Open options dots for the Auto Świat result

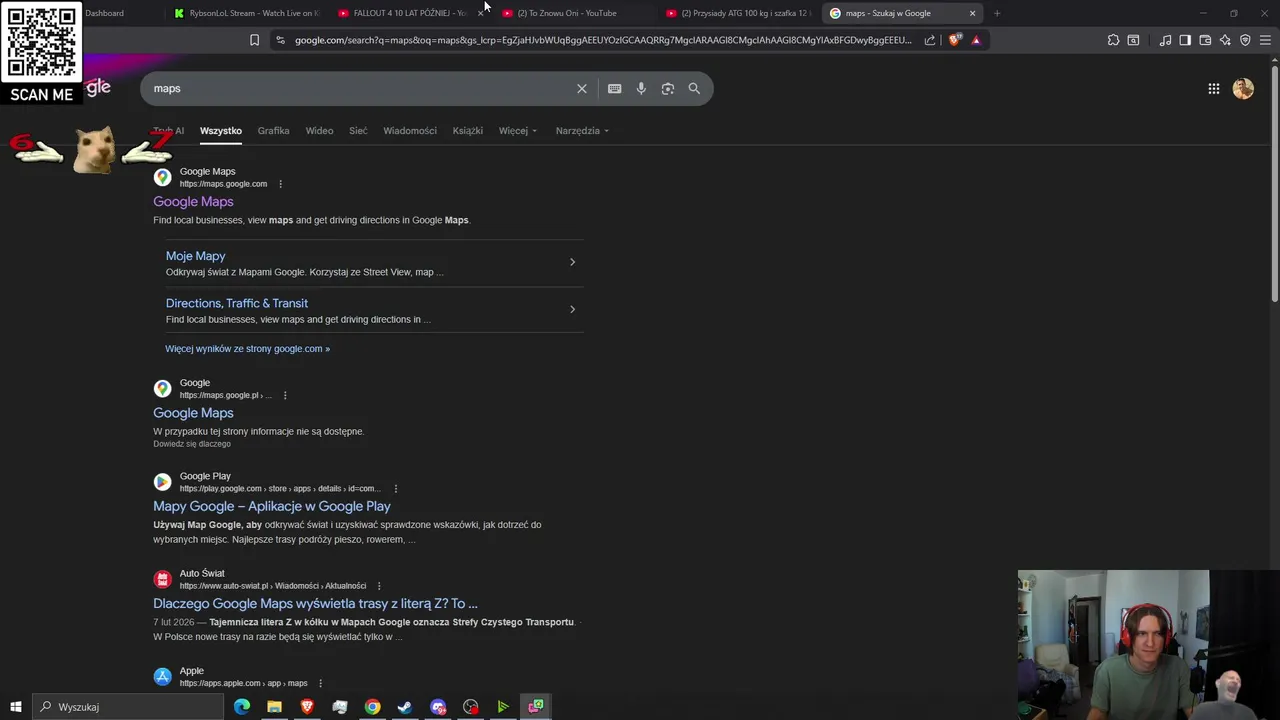click(379, 586)
